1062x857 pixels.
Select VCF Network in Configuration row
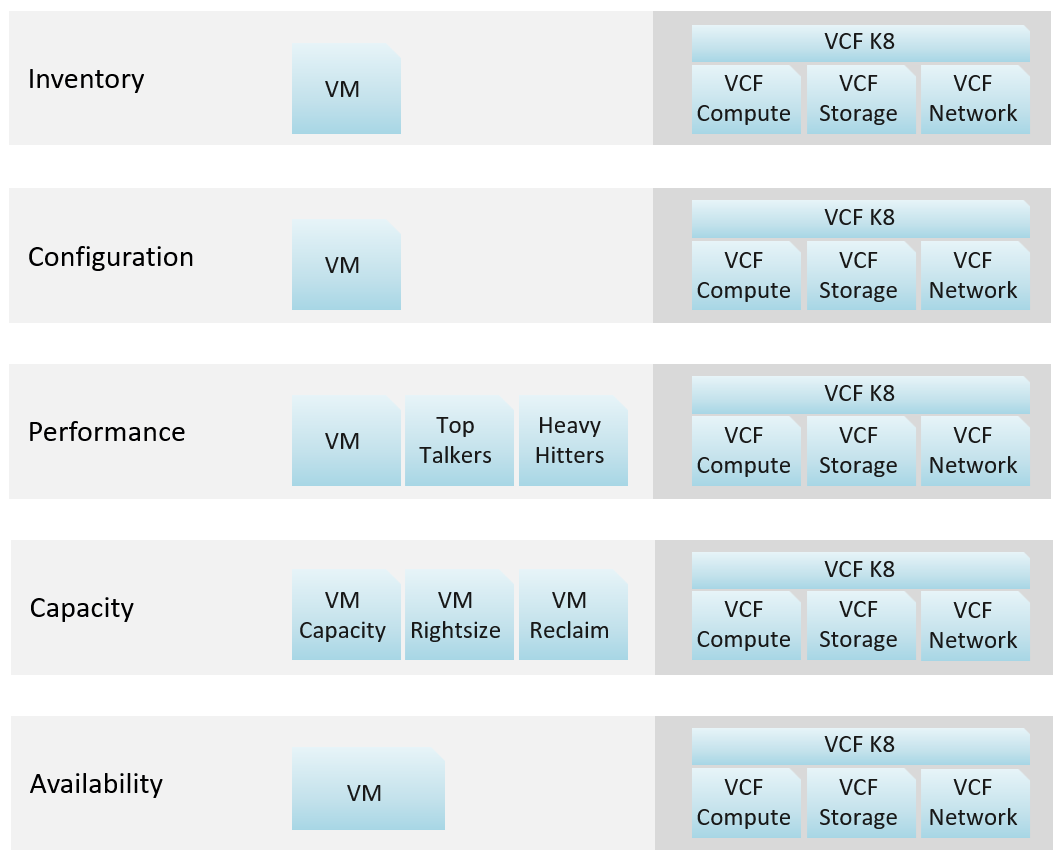[x=975, y=276]
